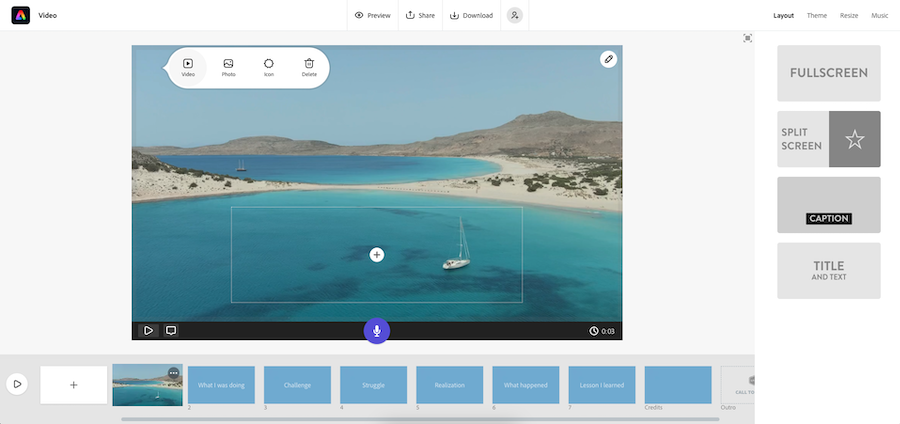The height and width of the screenshot is (424, 900).
Task: Click the Download button
Action: (471, 15)
